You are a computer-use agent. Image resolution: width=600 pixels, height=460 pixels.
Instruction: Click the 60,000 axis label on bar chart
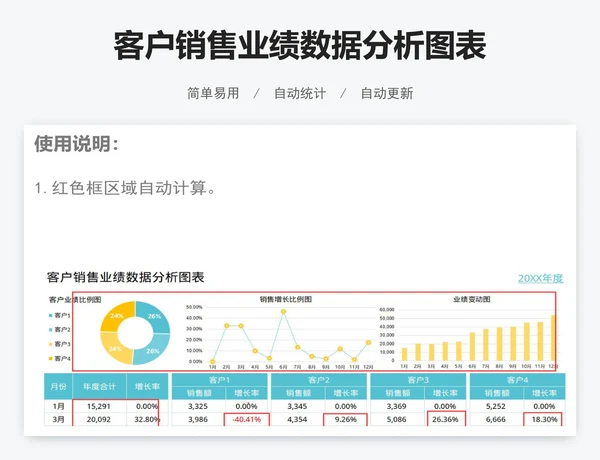tap(387, 309)
